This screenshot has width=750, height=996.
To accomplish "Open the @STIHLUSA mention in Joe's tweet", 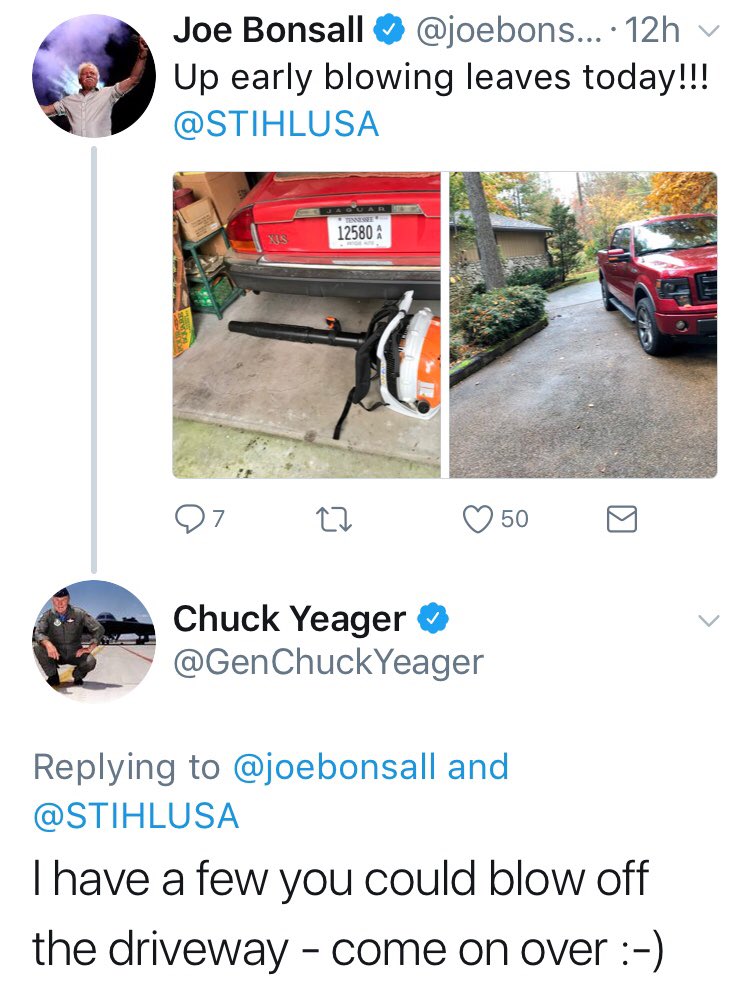I will tap(276, 124).
